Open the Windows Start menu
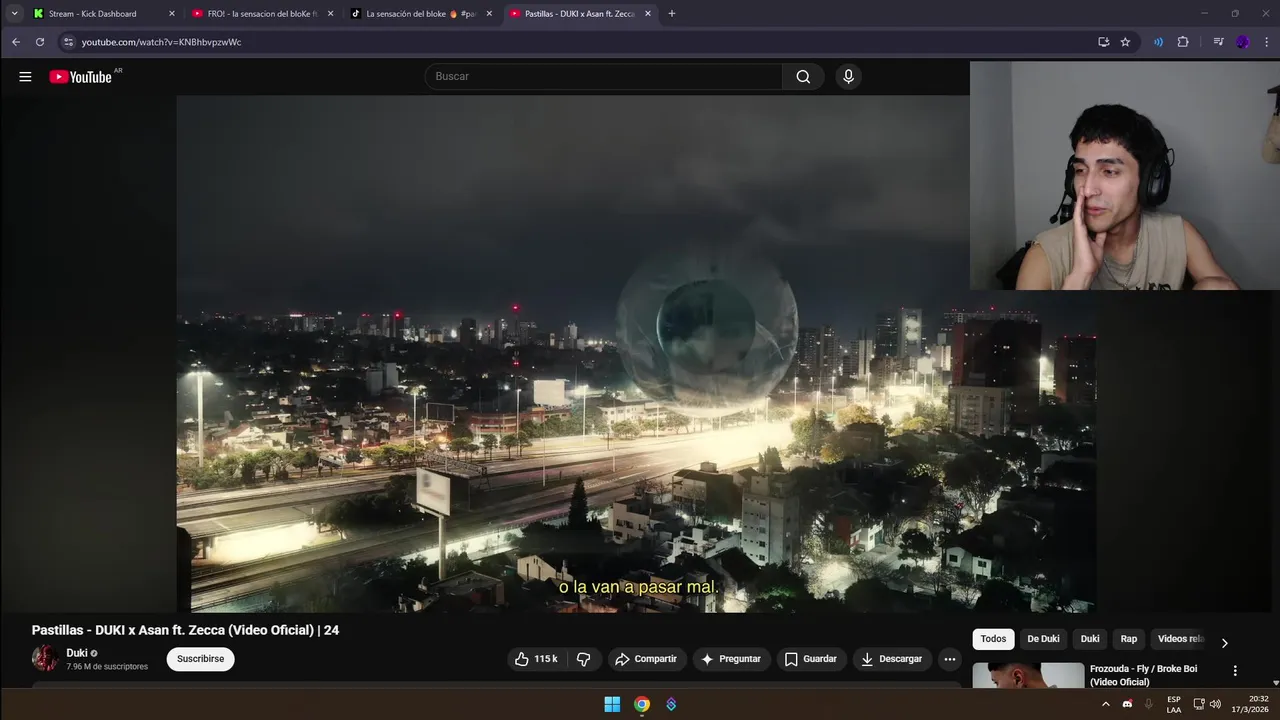 tap(612, 704)
